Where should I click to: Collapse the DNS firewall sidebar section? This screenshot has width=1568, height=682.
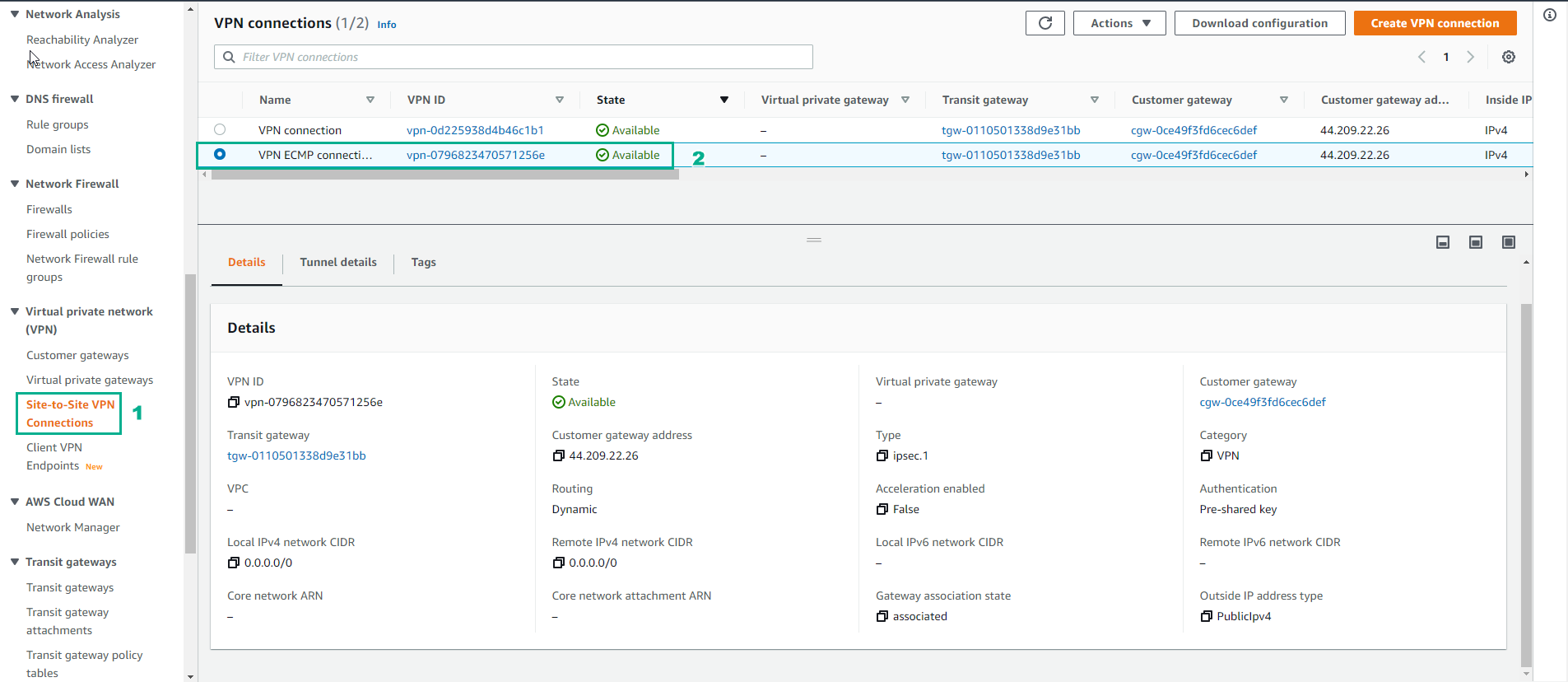[x=15, y=99]
